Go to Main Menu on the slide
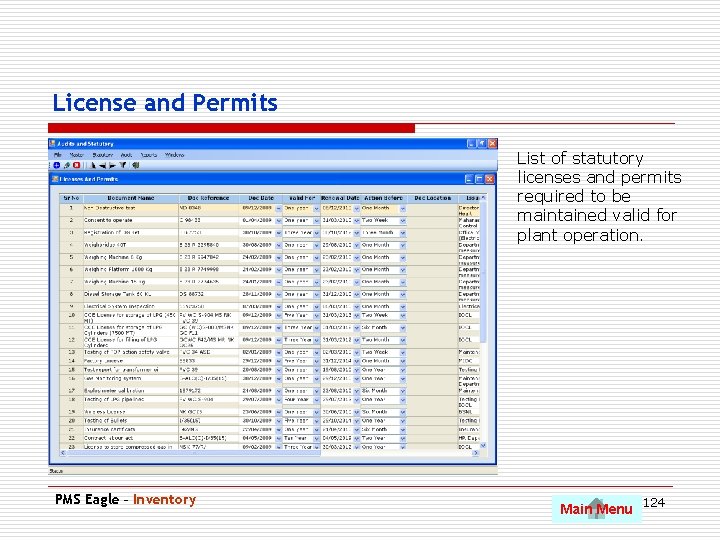720x540 pixels. (596, 509)
